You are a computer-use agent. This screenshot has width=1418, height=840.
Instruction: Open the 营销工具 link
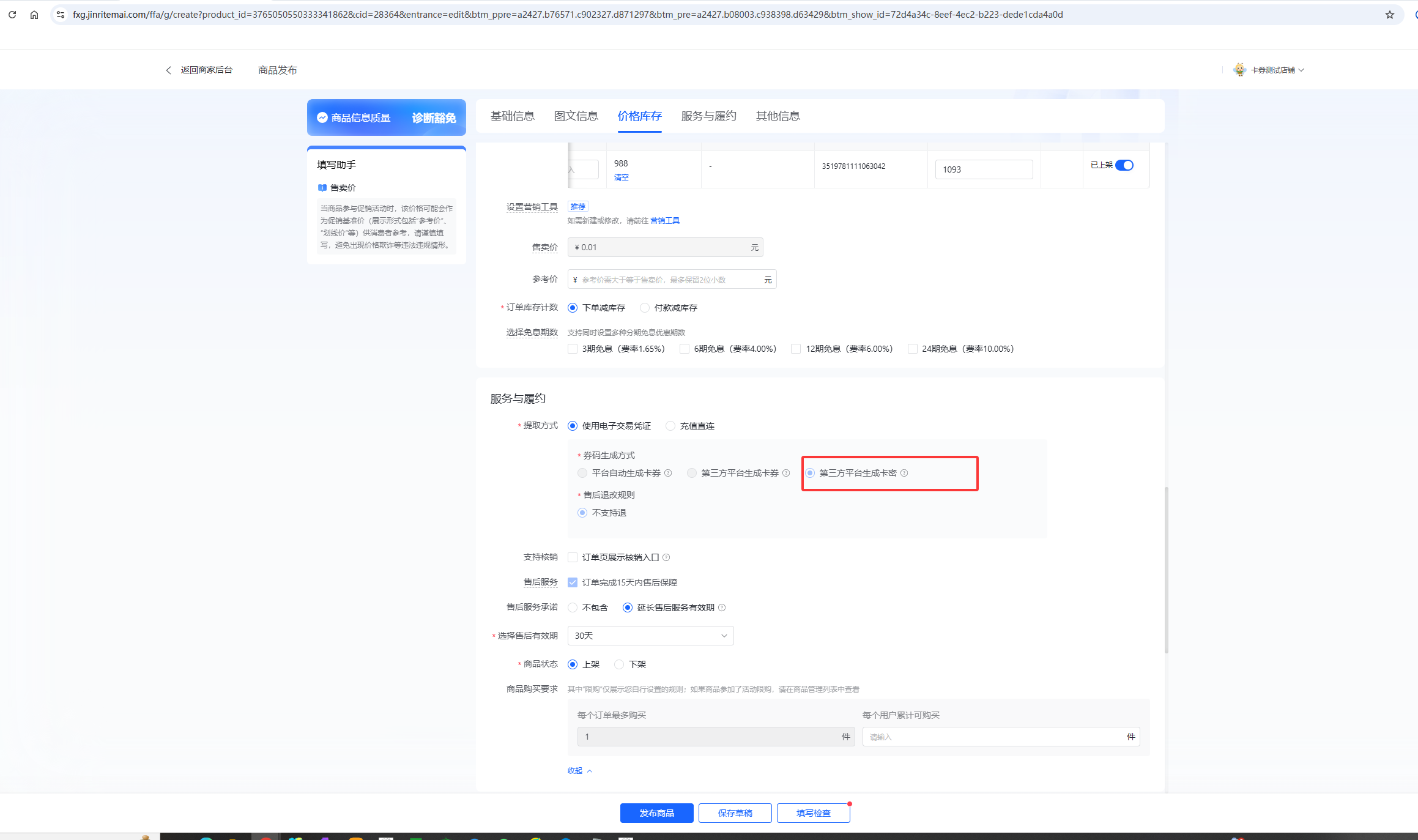[664, 221]
